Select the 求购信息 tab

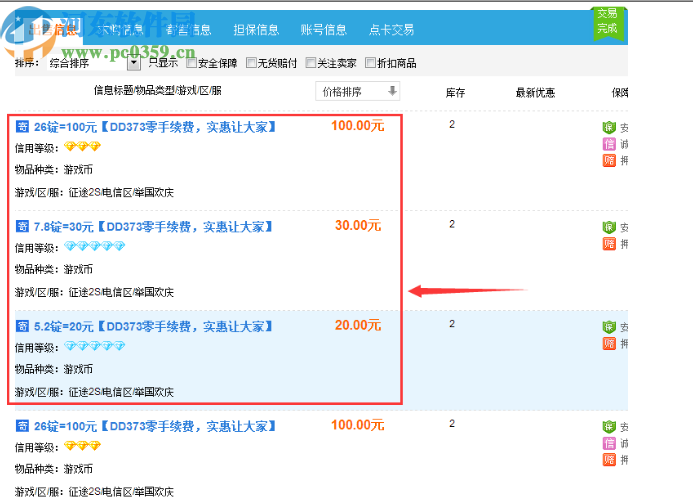coord(121,30)
